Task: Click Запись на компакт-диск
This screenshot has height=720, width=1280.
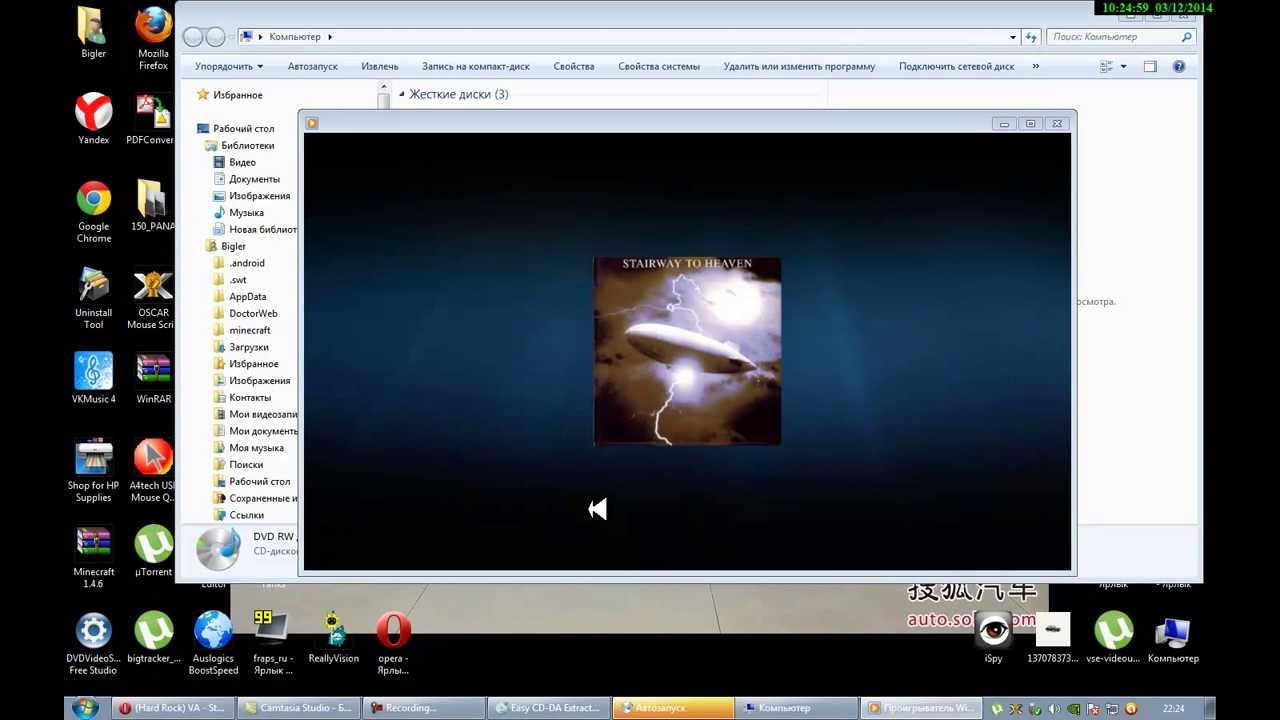Action: click(x=476, y=66)
